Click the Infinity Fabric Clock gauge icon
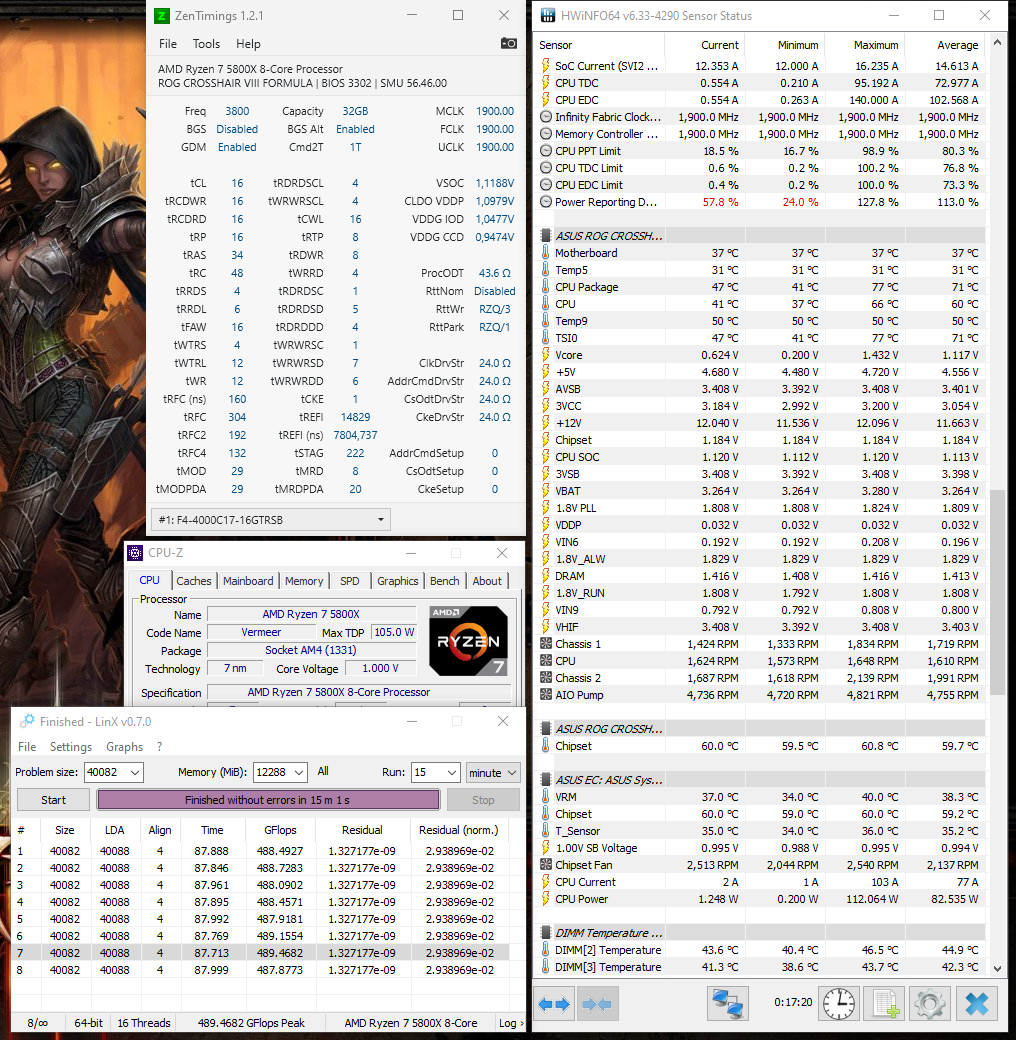Viewport: 1016px width, 1040px height. tap(546, 117)
